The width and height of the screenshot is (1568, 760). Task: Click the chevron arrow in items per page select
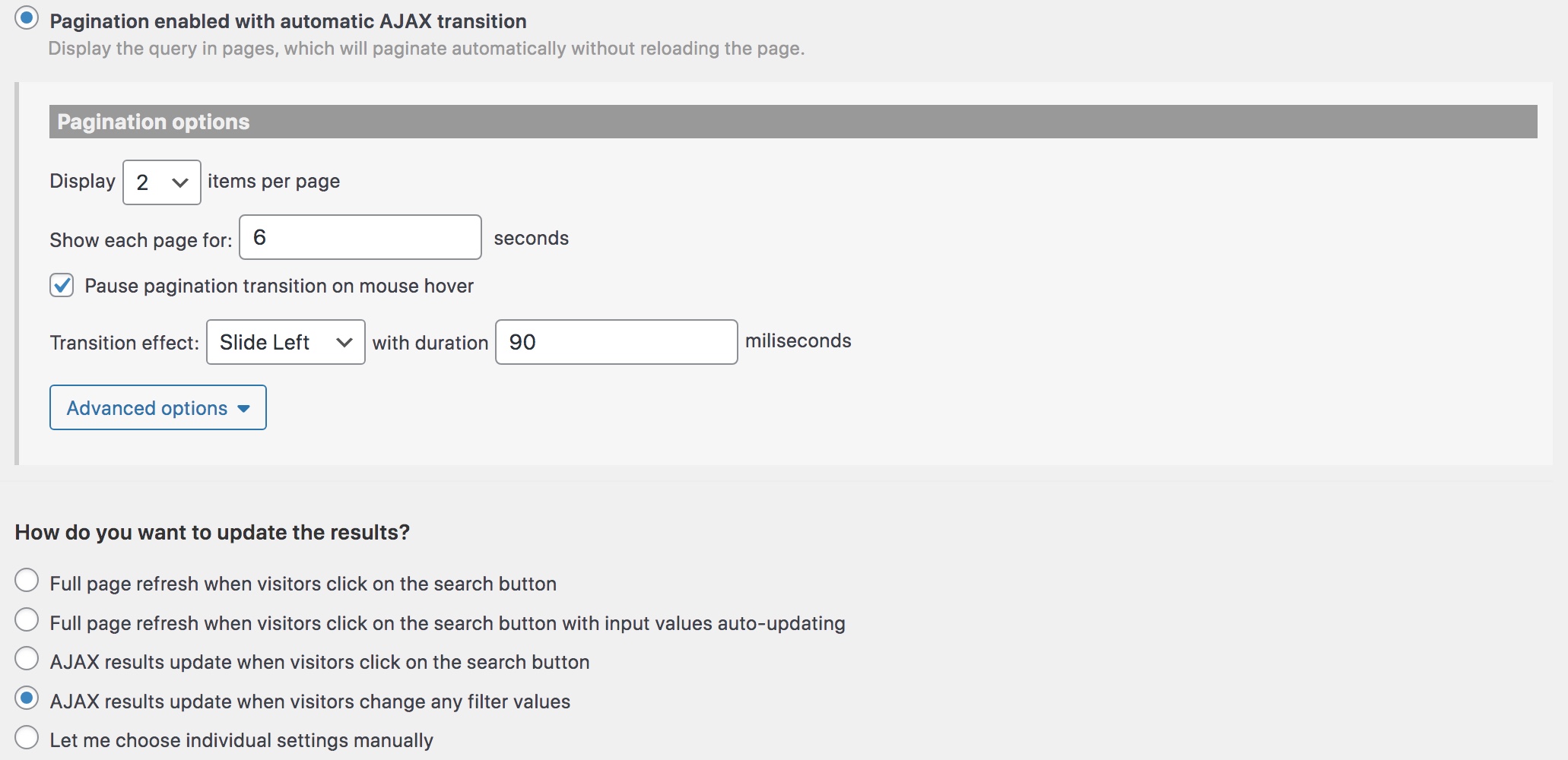[180, 183]
